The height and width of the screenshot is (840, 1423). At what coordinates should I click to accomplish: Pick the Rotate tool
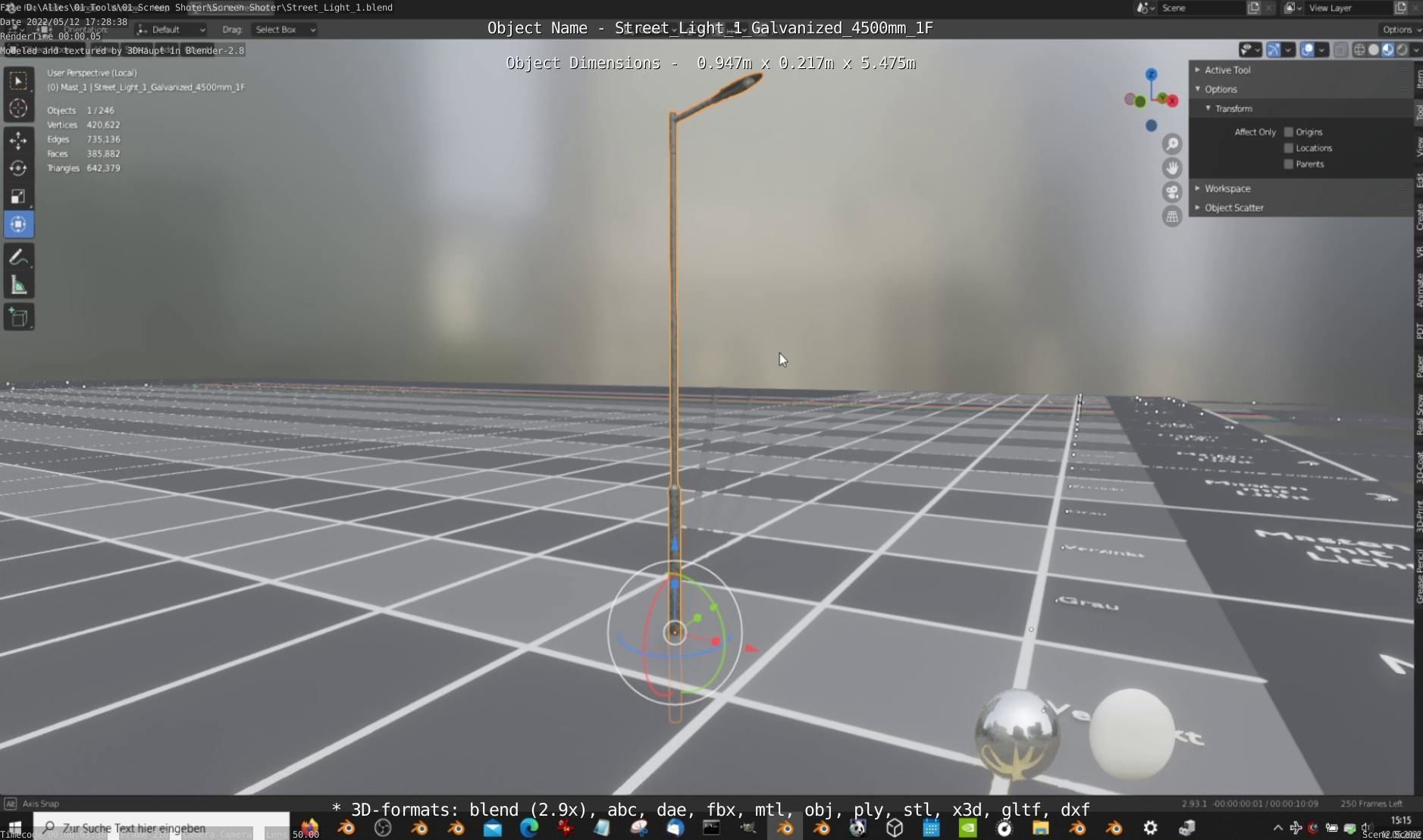click(19, 168)
